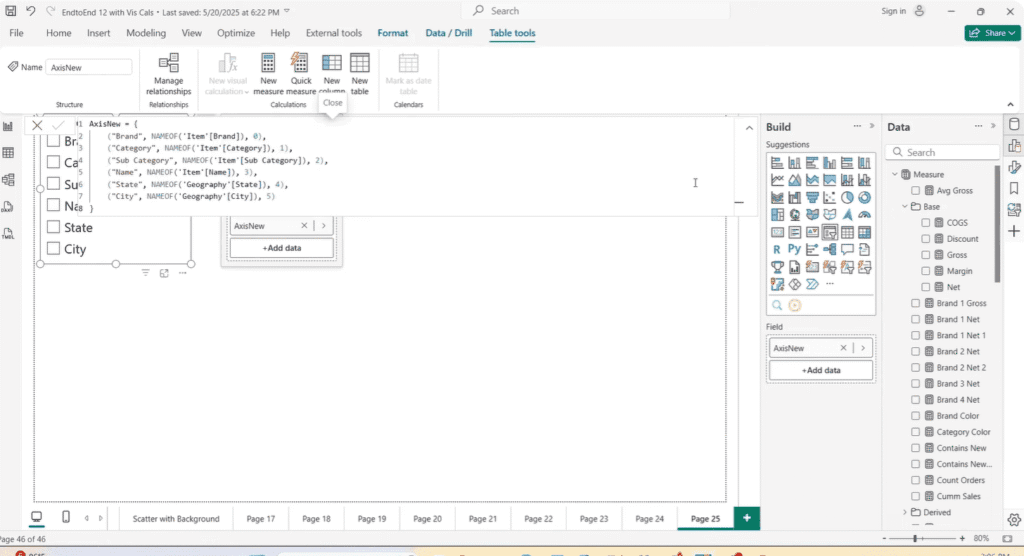This screenshot has height=556, width=1024.
Task: Open TMDL view in left sidebar
Action: point(8,233)
